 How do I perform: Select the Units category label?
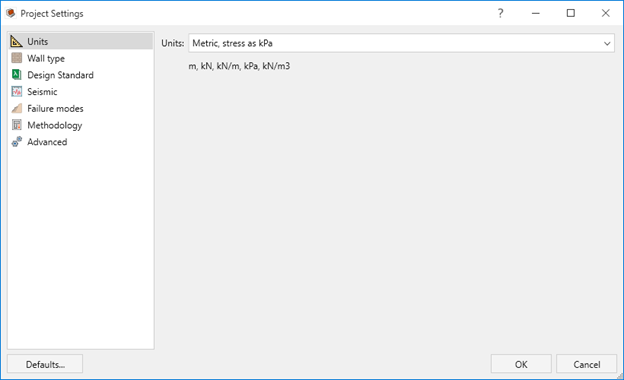coord(37,41)
